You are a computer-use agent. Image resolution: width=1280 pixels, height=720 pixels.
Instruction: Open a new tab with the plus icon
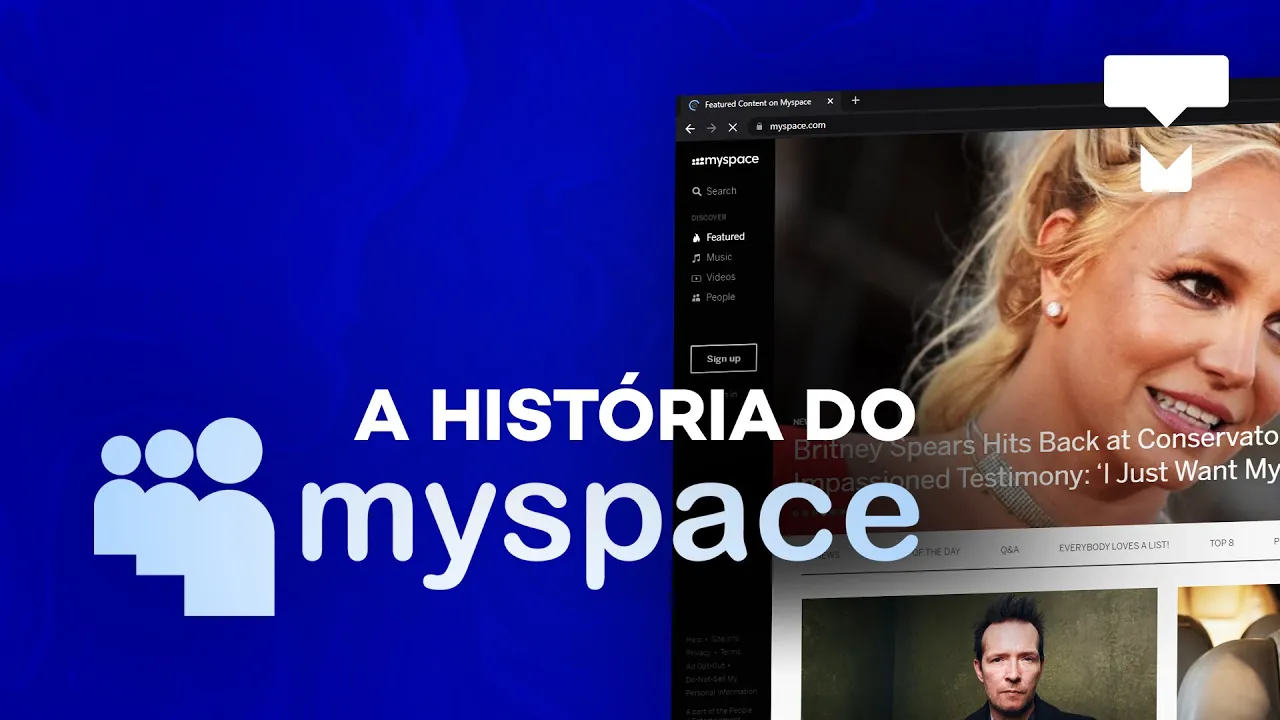(855, 100)
